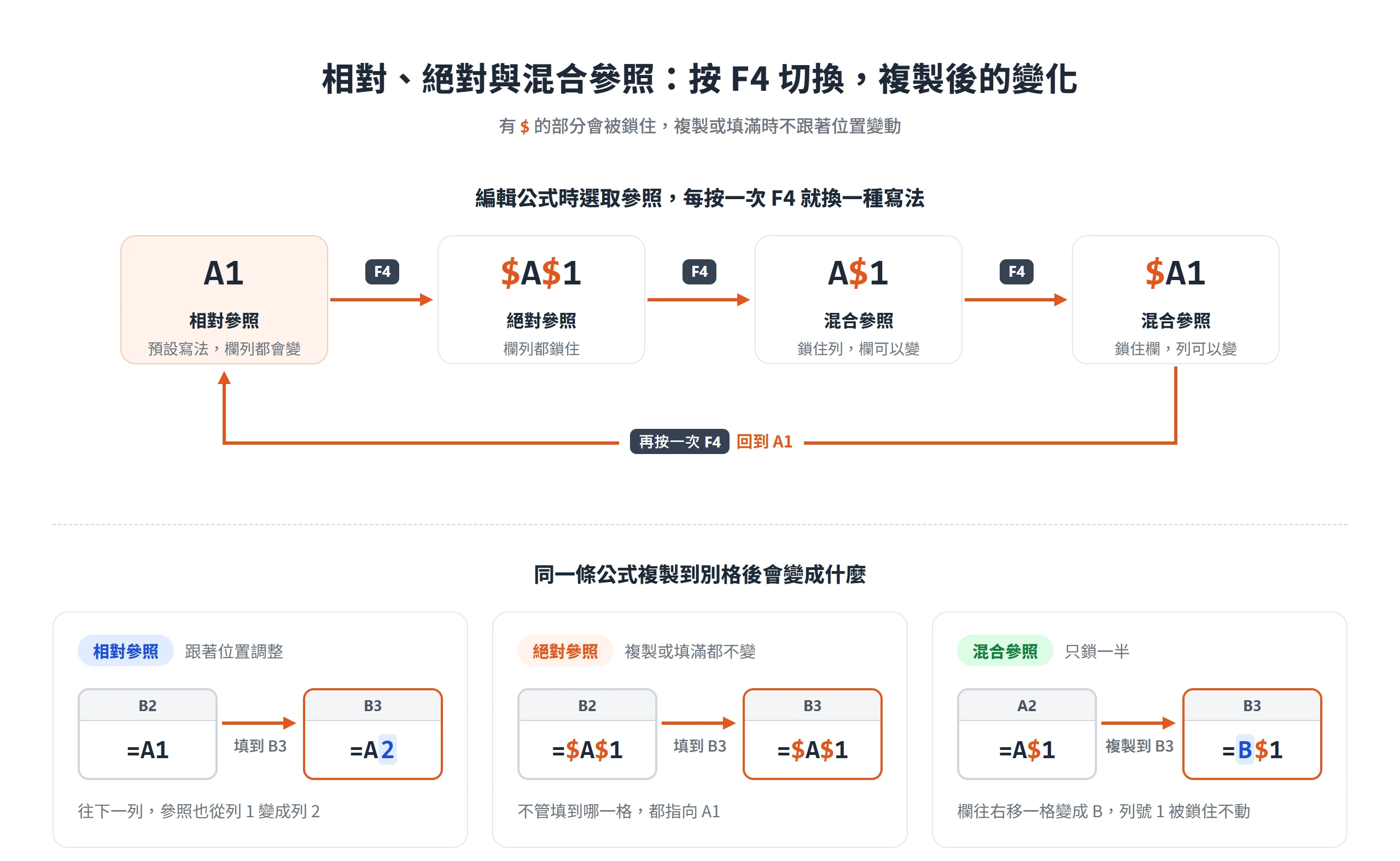The height and width of the screenshot is (861, 1400).
Task: Click the A2 cell containing =A$1
Action: (1026, 734)
